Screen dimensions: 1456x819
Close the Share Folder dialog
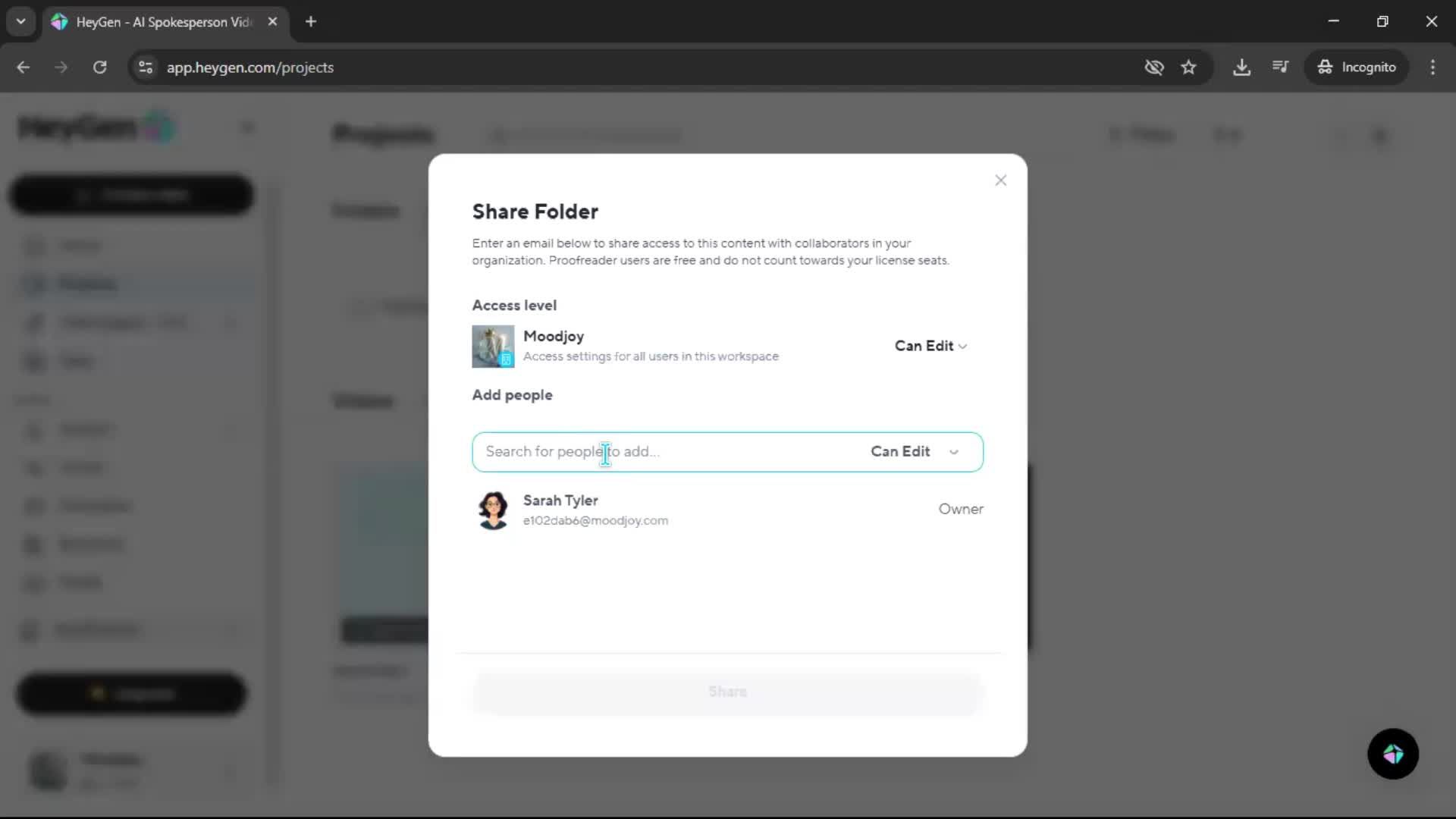[1000, 180]
